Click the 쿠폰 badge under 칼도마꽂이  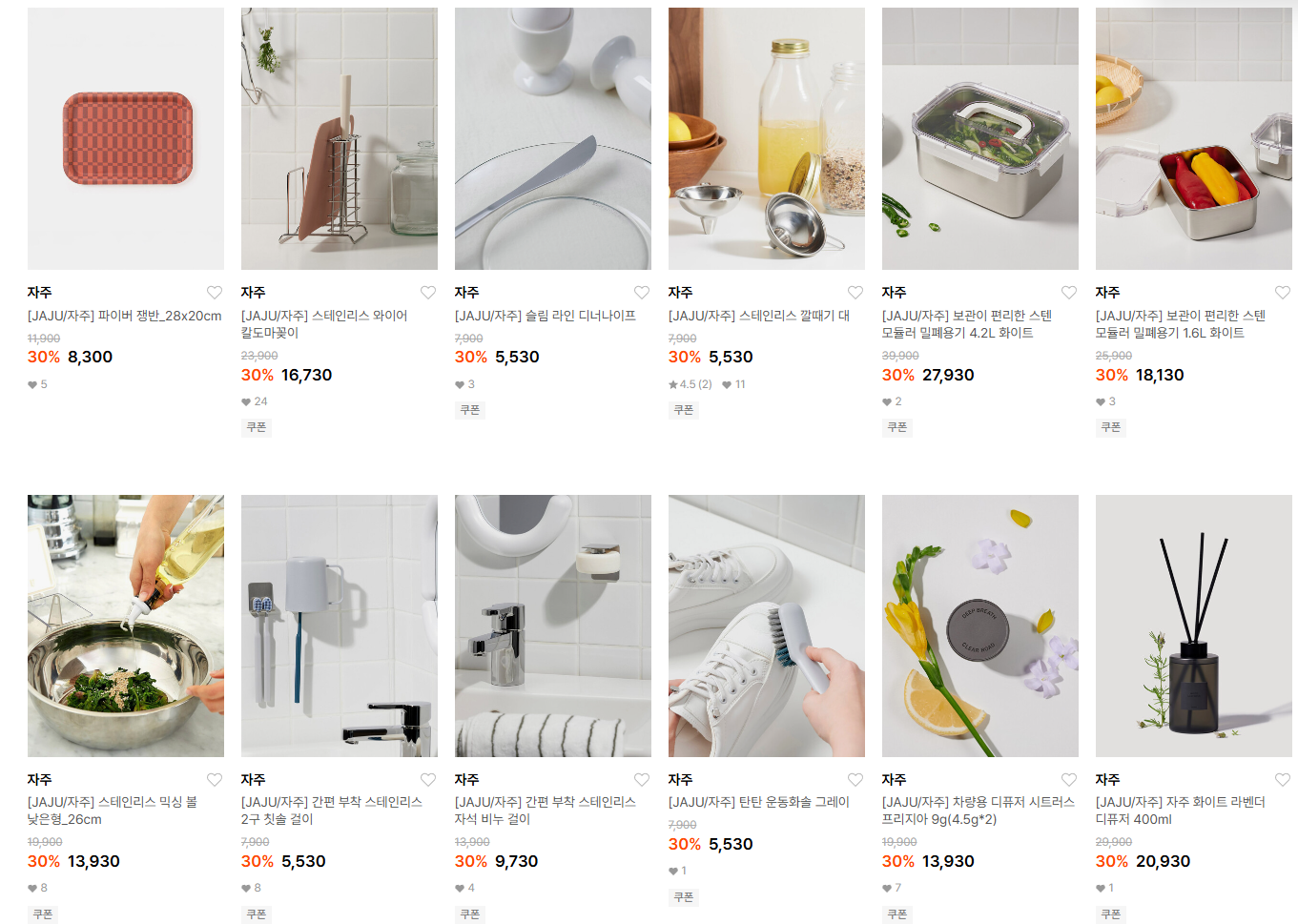click(x=257, y=427)
